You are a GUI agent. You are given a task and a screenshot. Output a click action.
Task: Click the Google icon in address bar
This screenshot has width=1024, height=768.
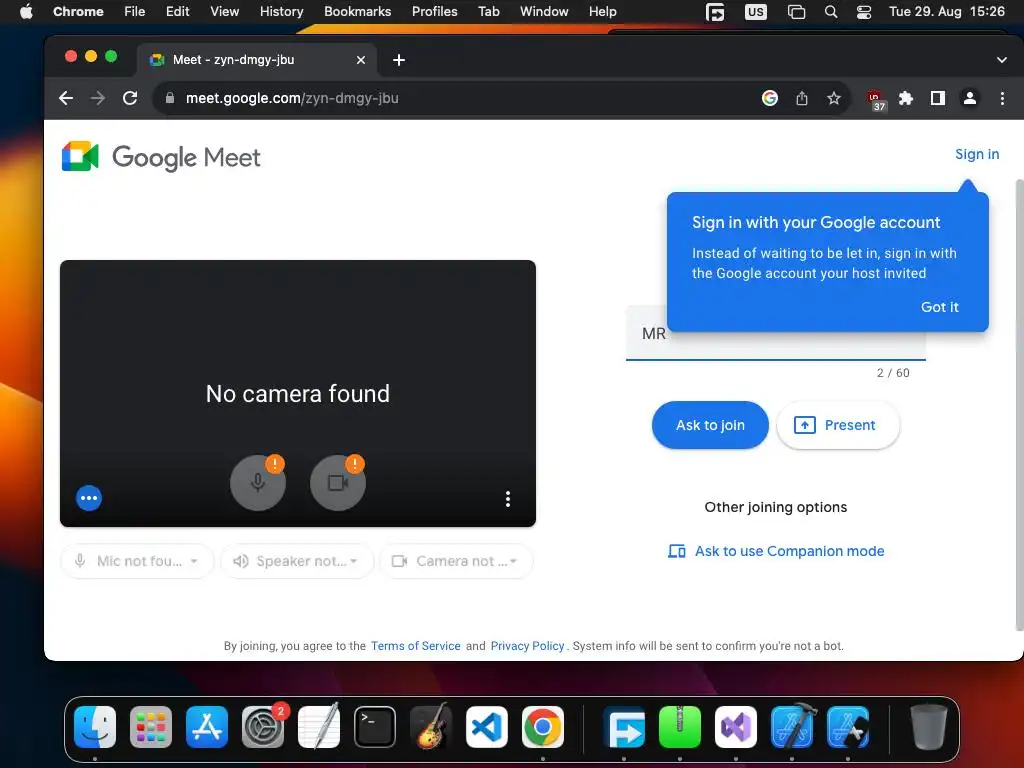(770, 98)
